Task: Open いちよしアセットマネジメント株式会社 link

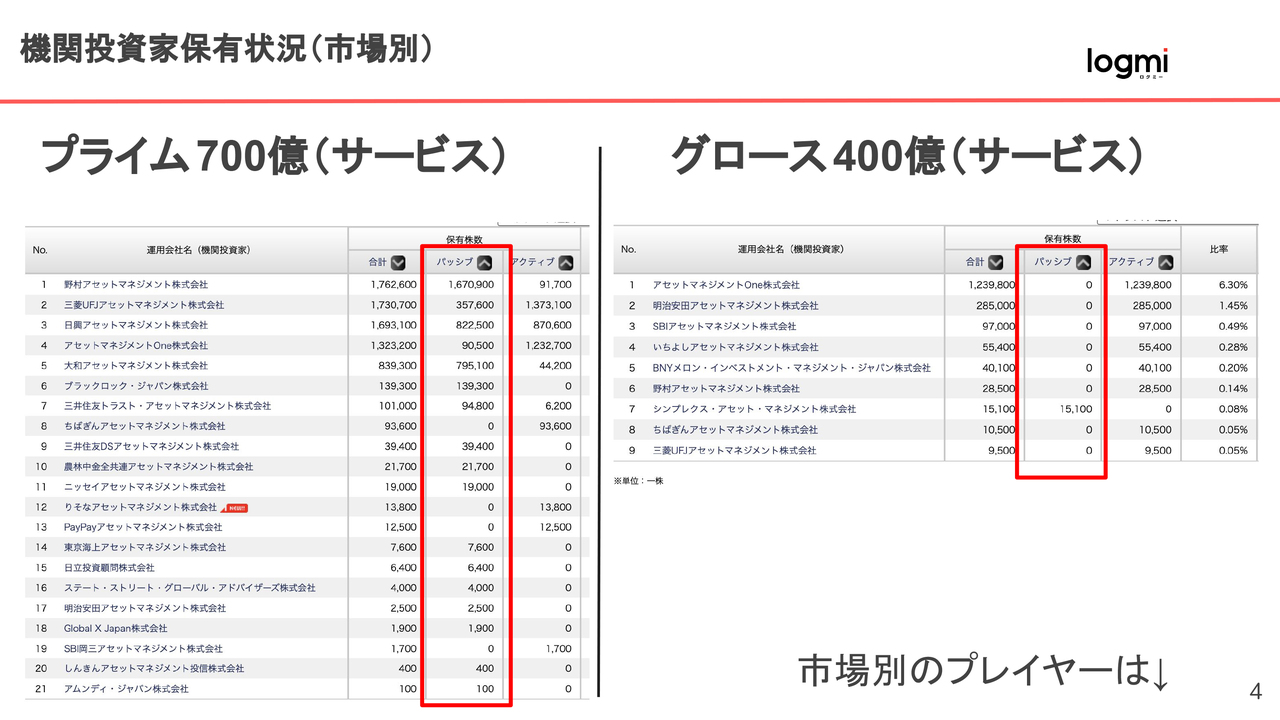Action: [x=735, y=347]
